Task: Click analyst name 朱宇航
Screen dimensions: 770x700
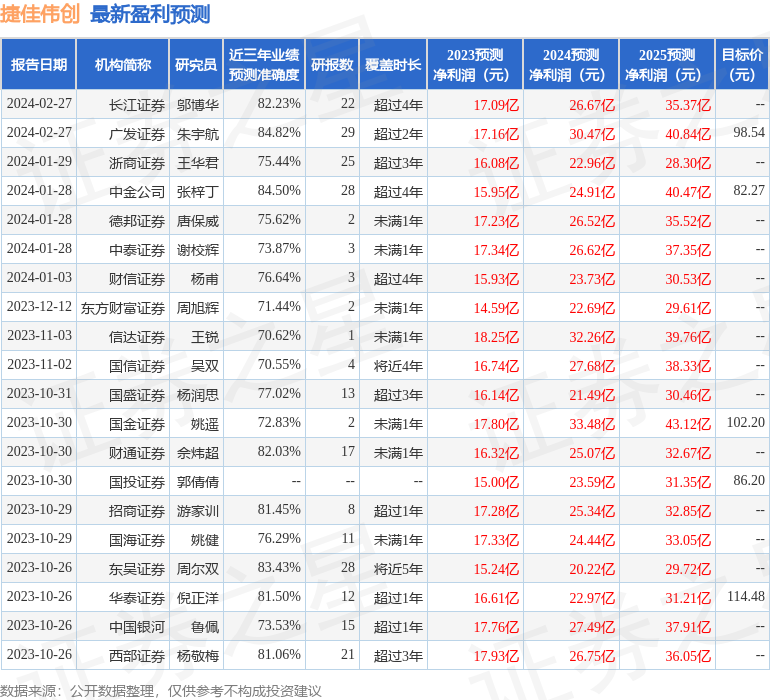Action: tap(197, 134)
